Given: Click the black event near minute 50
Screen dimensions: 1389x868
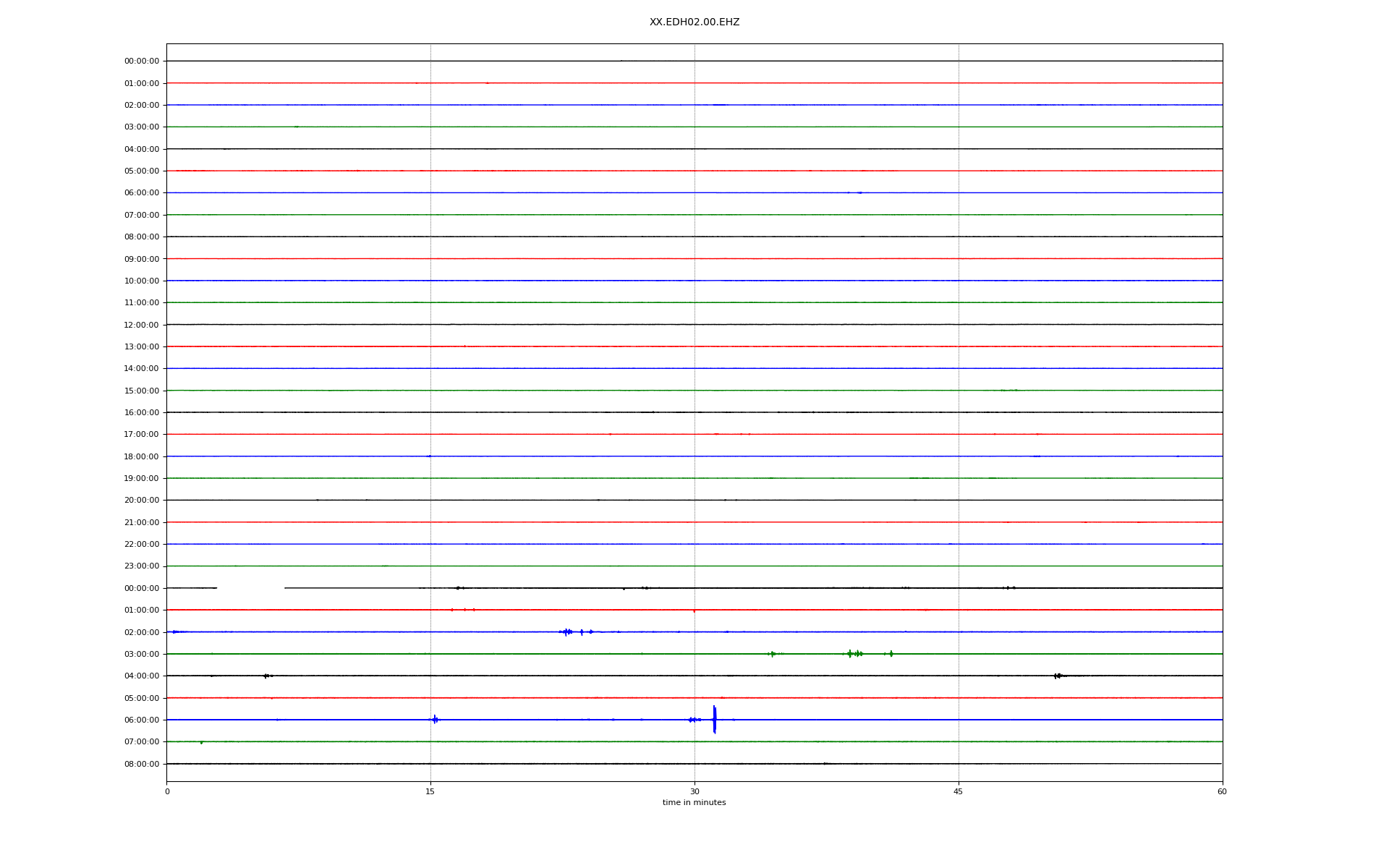Looking at the screenshot, I should pyautogui.click(x=1058, y=676).
